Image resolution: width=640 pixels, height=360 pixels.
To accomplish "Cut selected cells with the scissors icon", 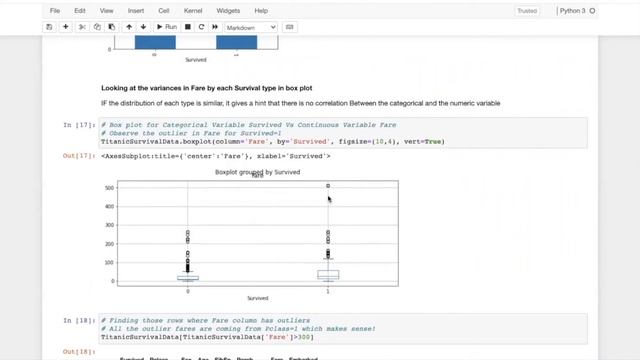I will [x=82, y=27].
